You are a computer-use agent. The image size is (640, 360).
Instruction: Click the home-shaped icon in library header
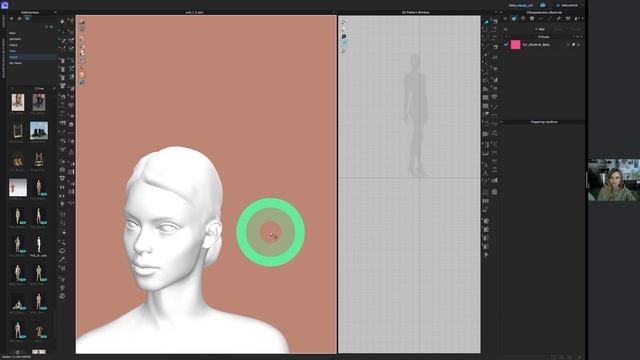(19, 18)
